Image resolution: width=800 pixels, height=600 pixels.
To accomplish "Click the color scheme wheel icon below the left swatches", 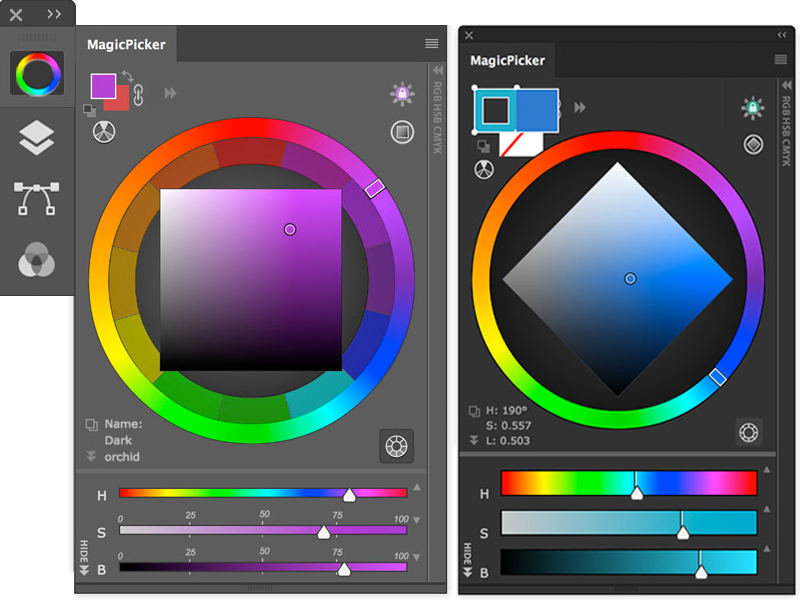I will (x=104, y=132).
